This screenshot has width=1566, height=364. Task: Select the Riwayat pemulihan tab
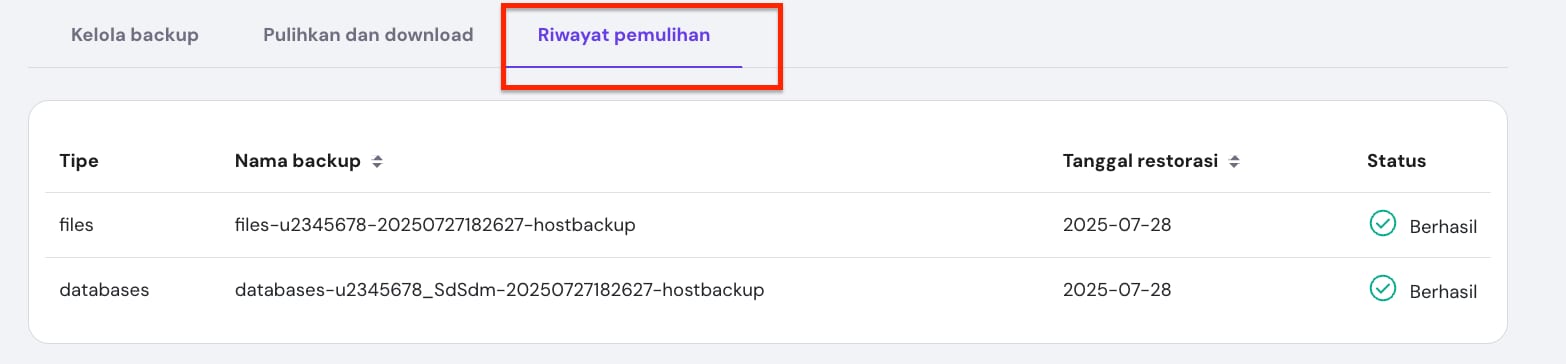click(624, 35)
